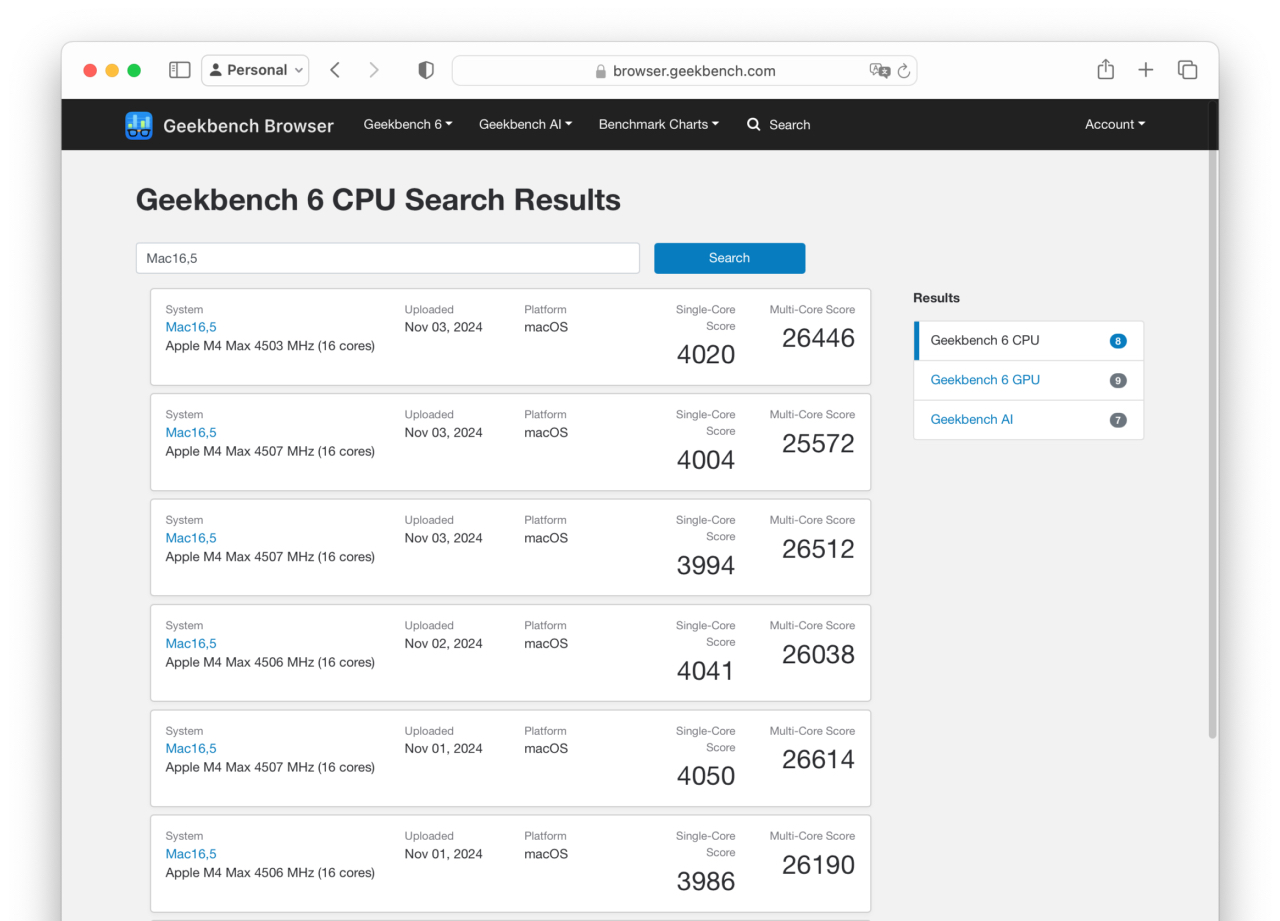The image size is (1280, 921).
Task: Click the badge showing 8 CPU results
Action: click(x=1118, y=341)
